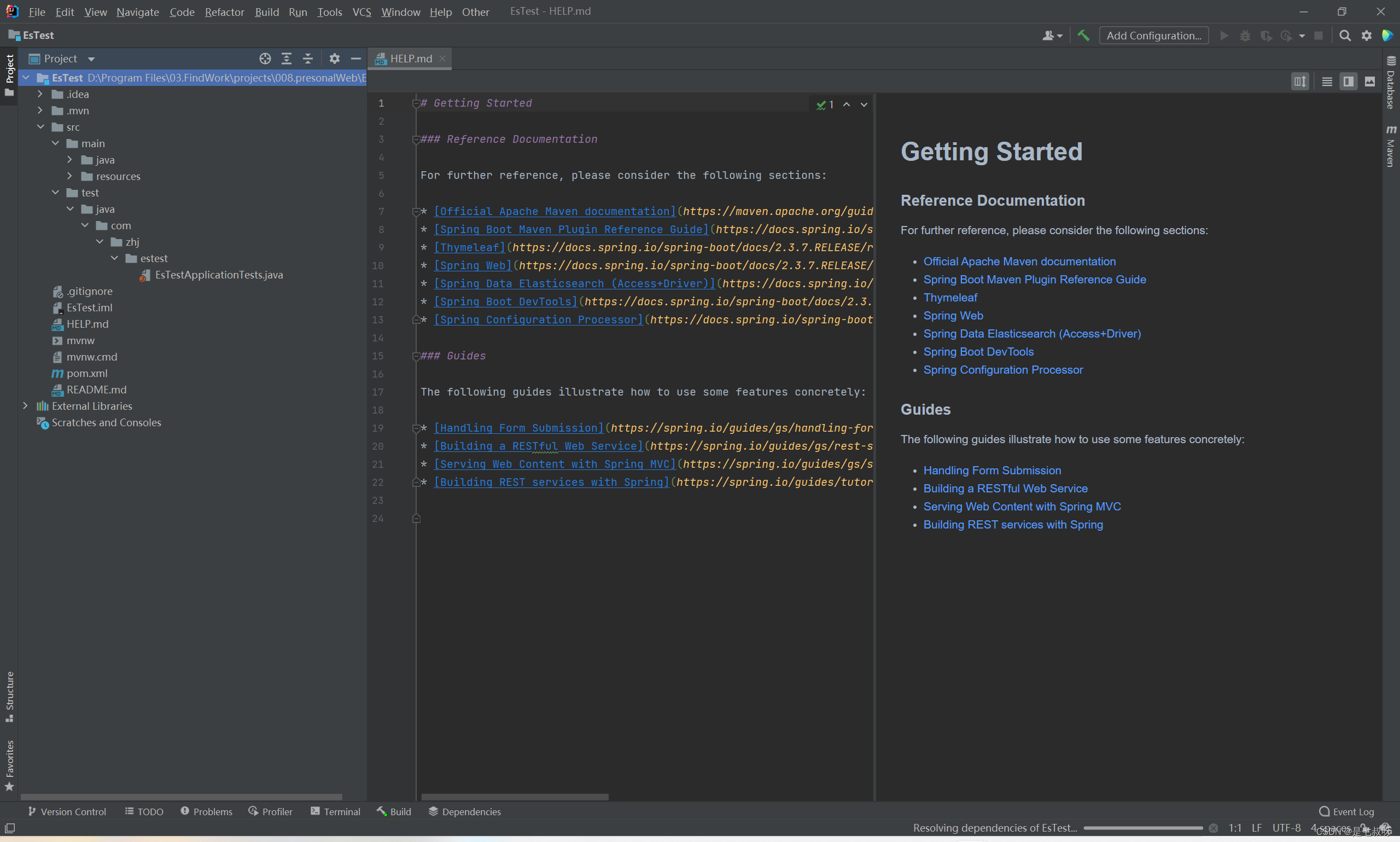Toggle editor-only markdown view
The width and height of the screenshot is (1400, 842).
1327,82
